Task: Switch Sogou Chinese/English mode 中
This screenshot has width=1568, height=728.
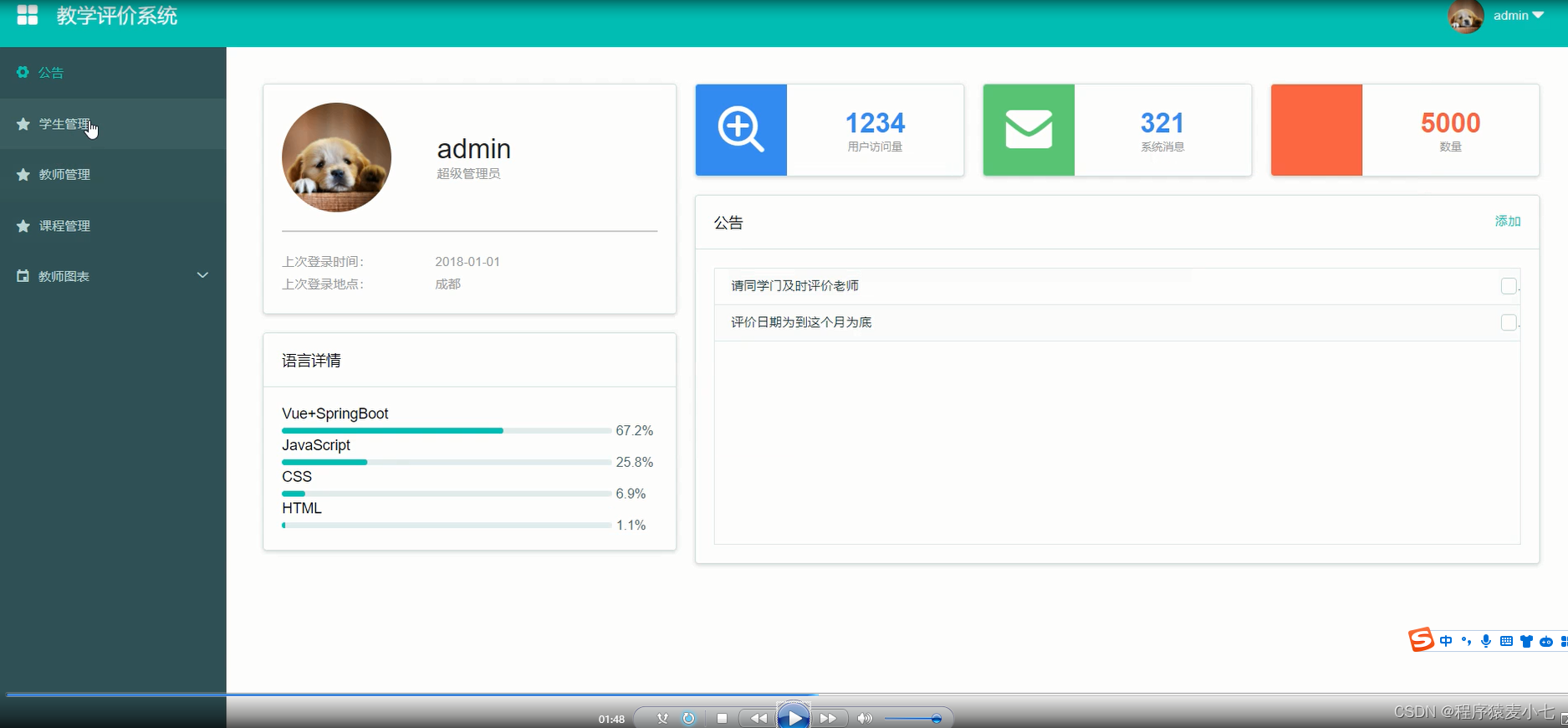Action: click(x=1446, y=641)
